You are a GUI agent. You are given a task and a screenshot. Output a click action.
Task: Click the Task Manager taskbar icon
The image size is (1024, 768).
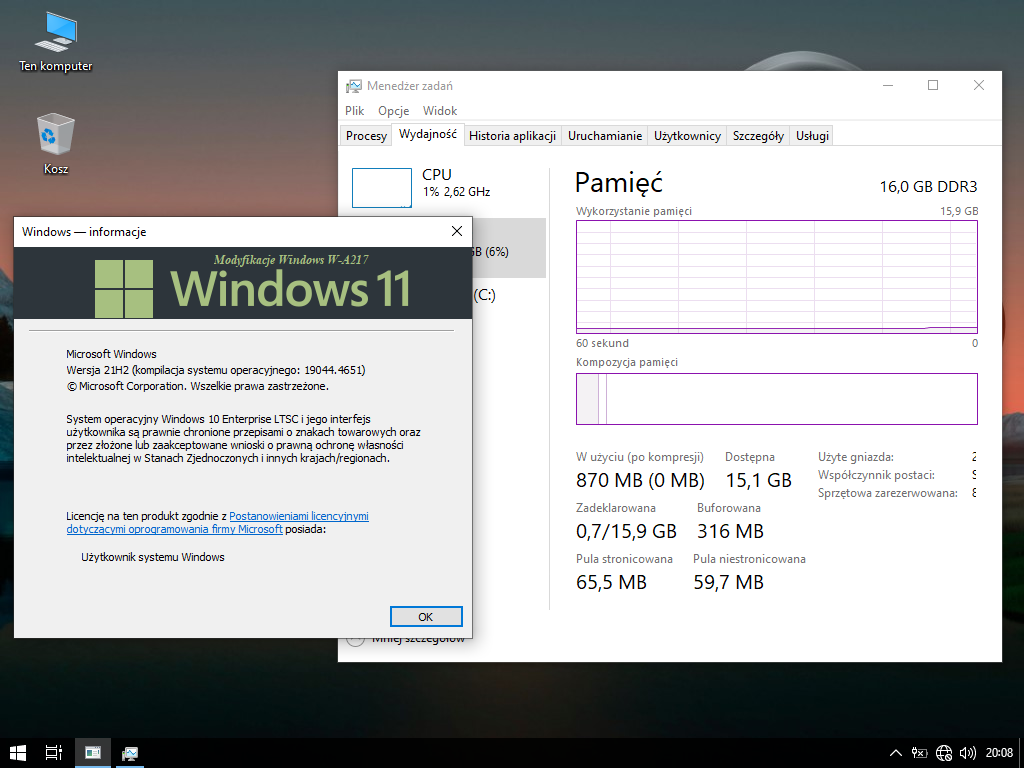130,752
